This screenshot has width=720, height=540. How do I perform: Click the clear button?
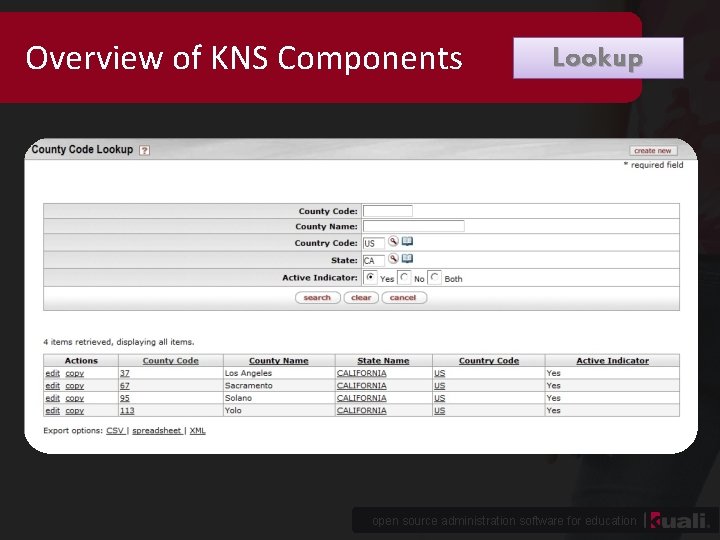[x=361, y=298]
